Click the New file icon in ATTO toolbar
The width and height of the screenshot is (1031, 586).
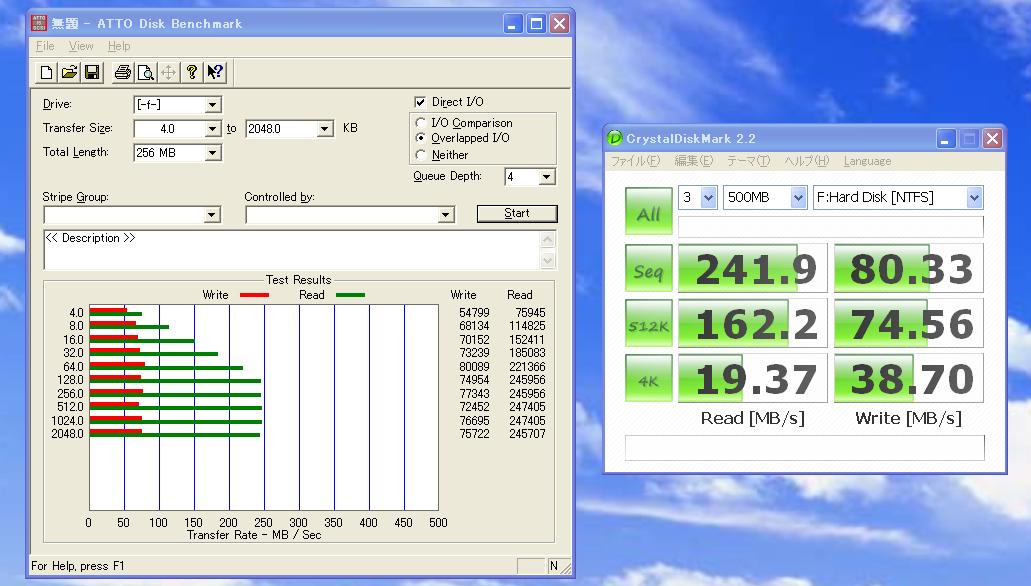pos(46,72)
